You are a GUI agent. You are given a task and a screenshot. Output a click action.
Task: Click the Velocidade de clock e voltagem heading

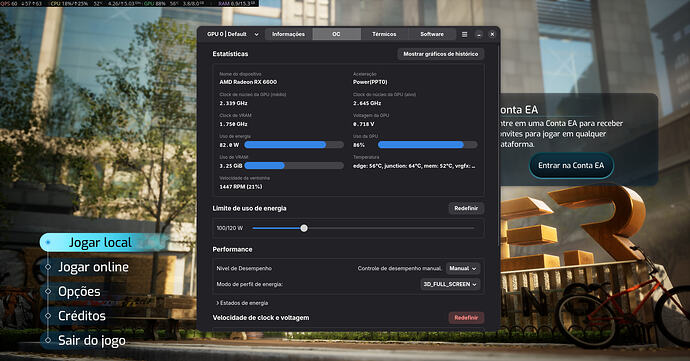(261, 318)
